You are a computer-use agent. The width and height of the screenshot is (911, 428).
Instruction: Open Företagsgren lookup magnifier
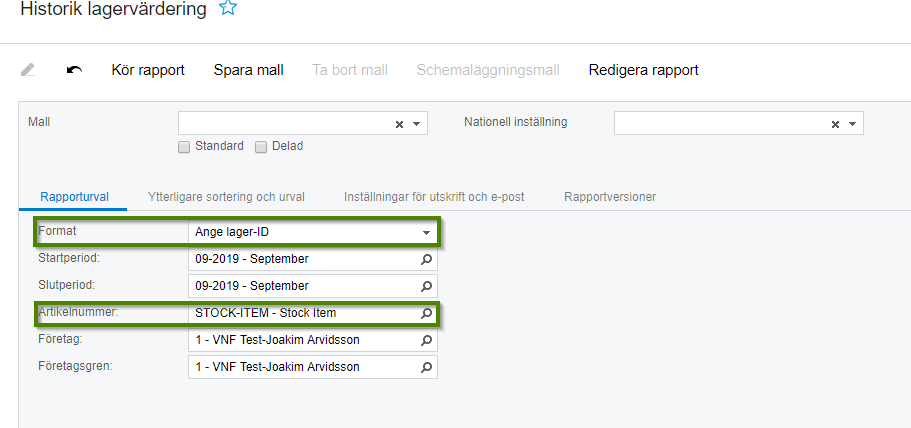(426, 367)
